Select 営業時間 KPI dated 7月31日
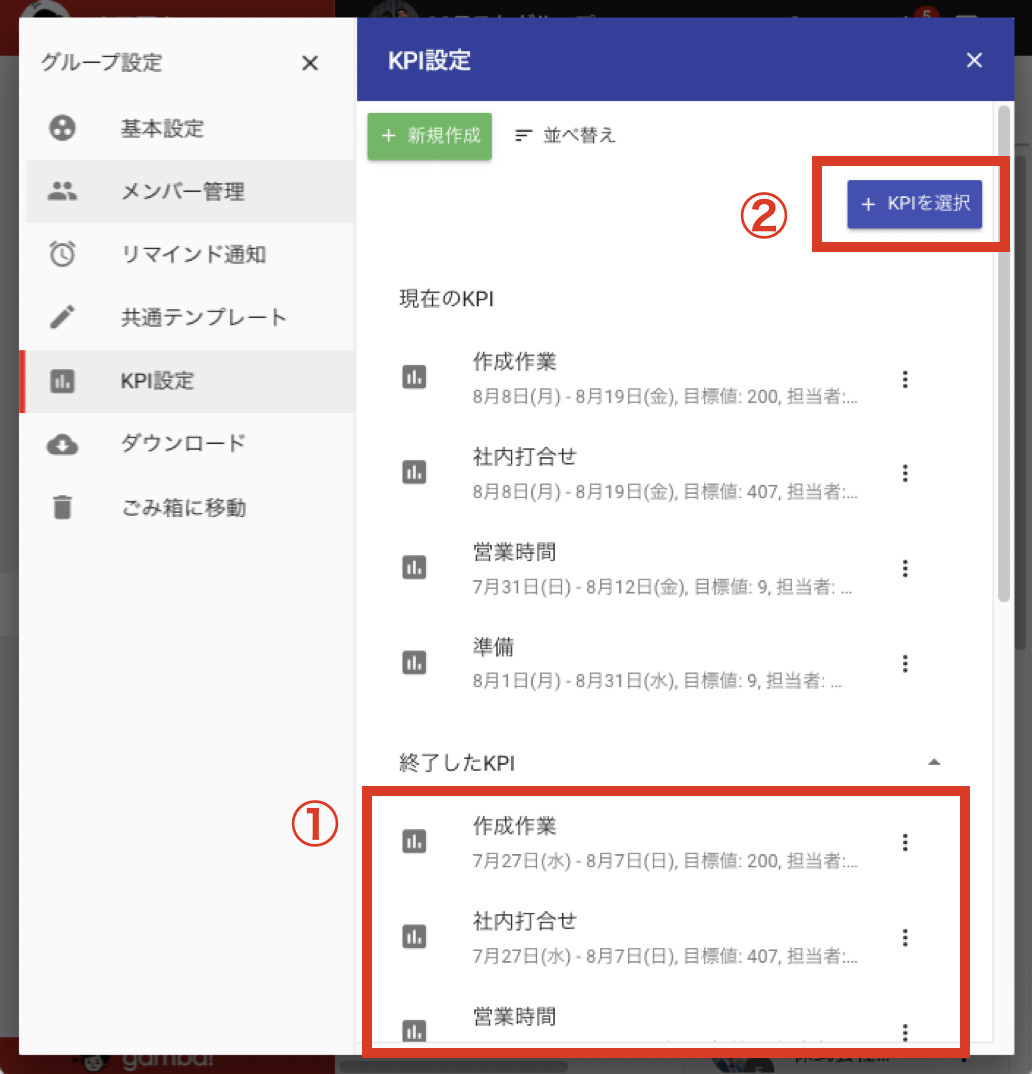 click(663, 569)
